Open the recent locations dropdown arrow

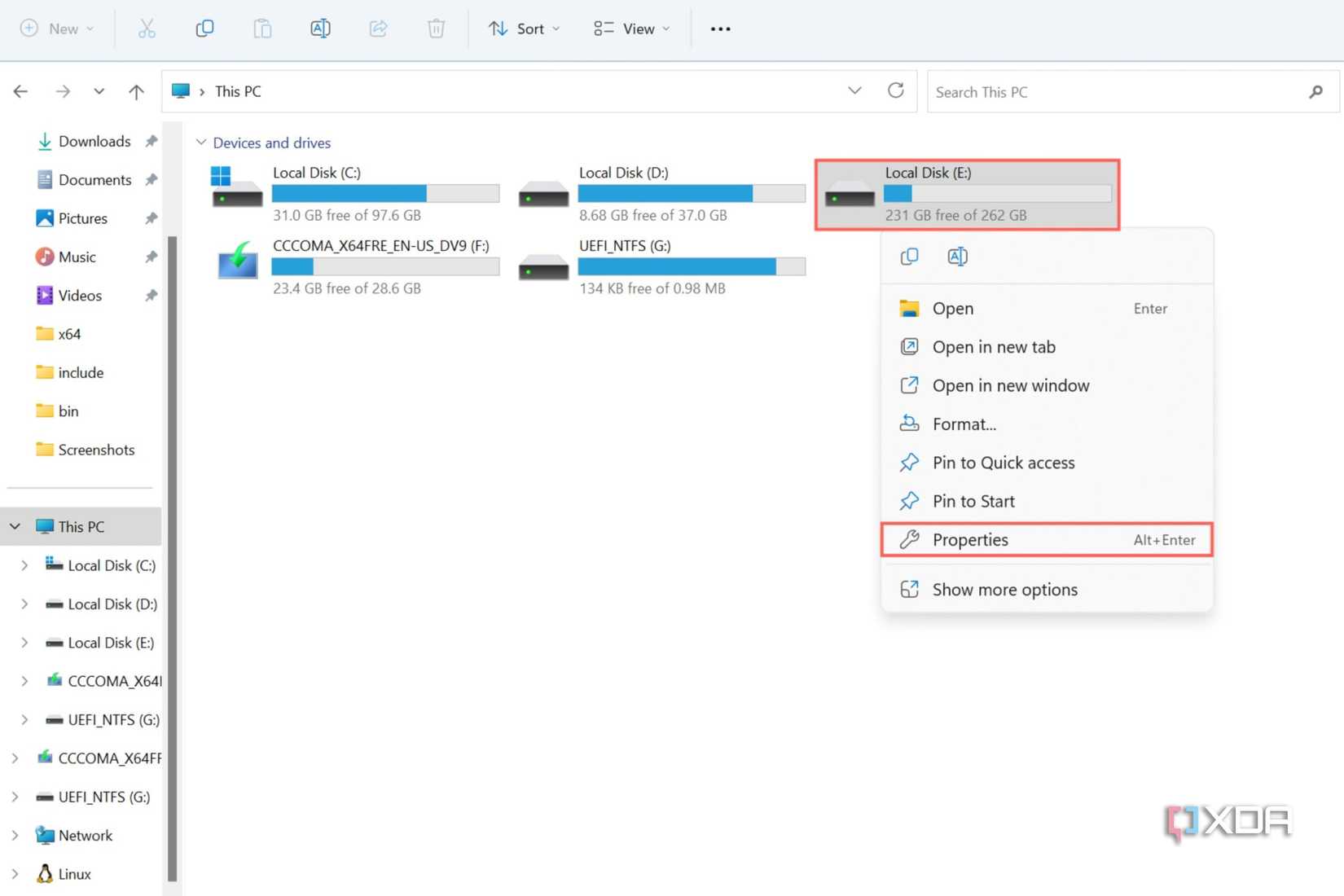click(x=99, y=91)
